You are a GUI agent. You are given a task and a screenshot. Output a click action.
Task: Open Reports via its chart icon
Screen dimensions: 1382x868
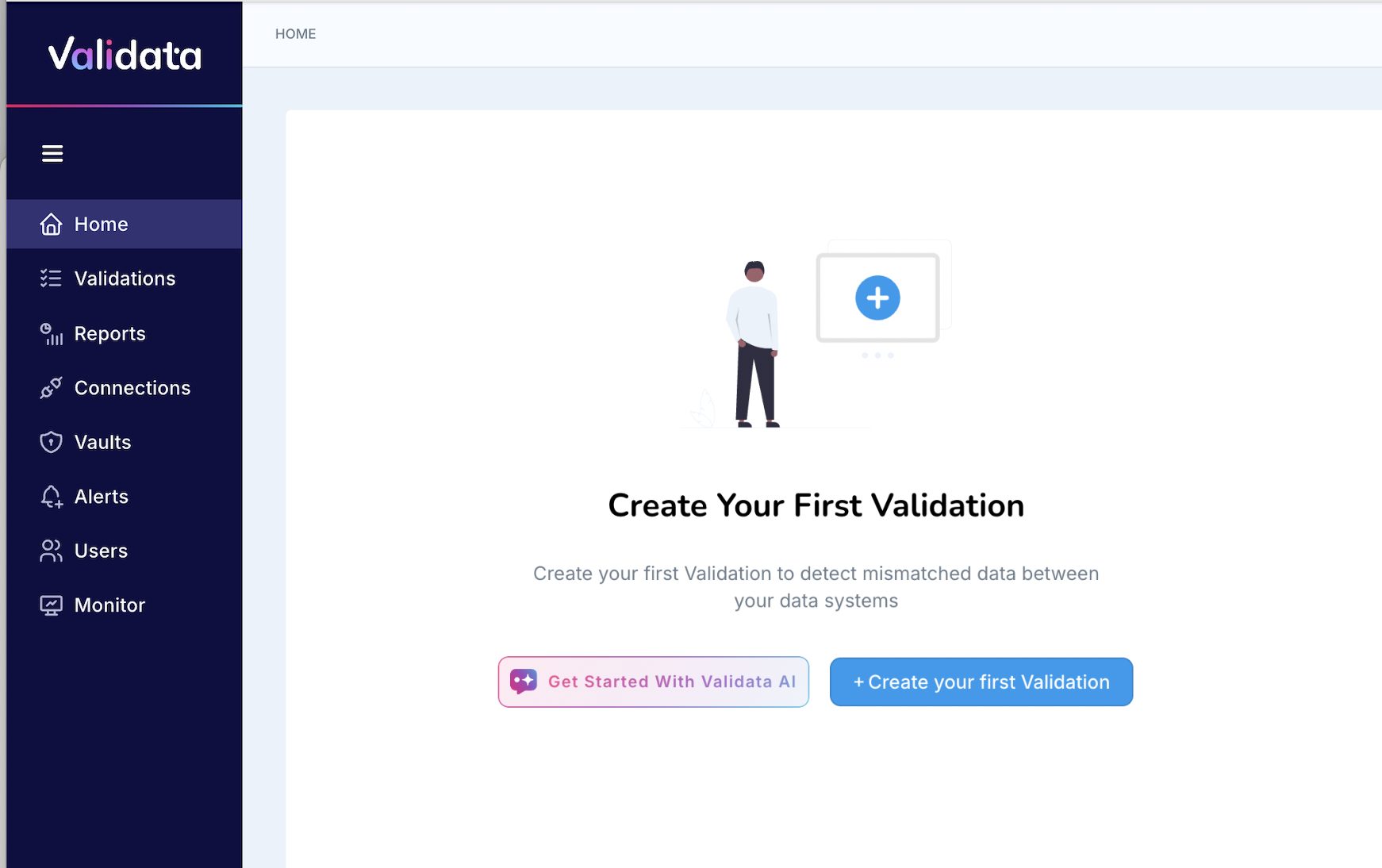pos(51,333)
